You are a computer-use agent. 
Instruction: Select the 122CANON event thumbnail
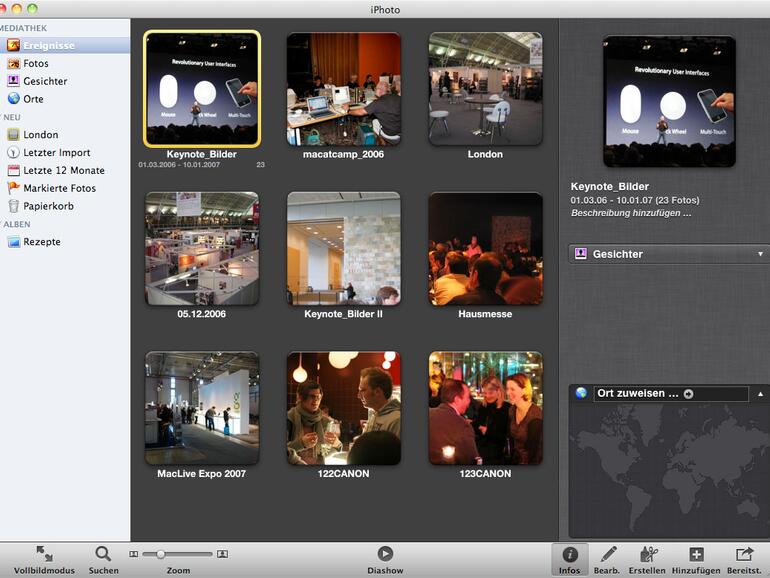pos(344,408)
